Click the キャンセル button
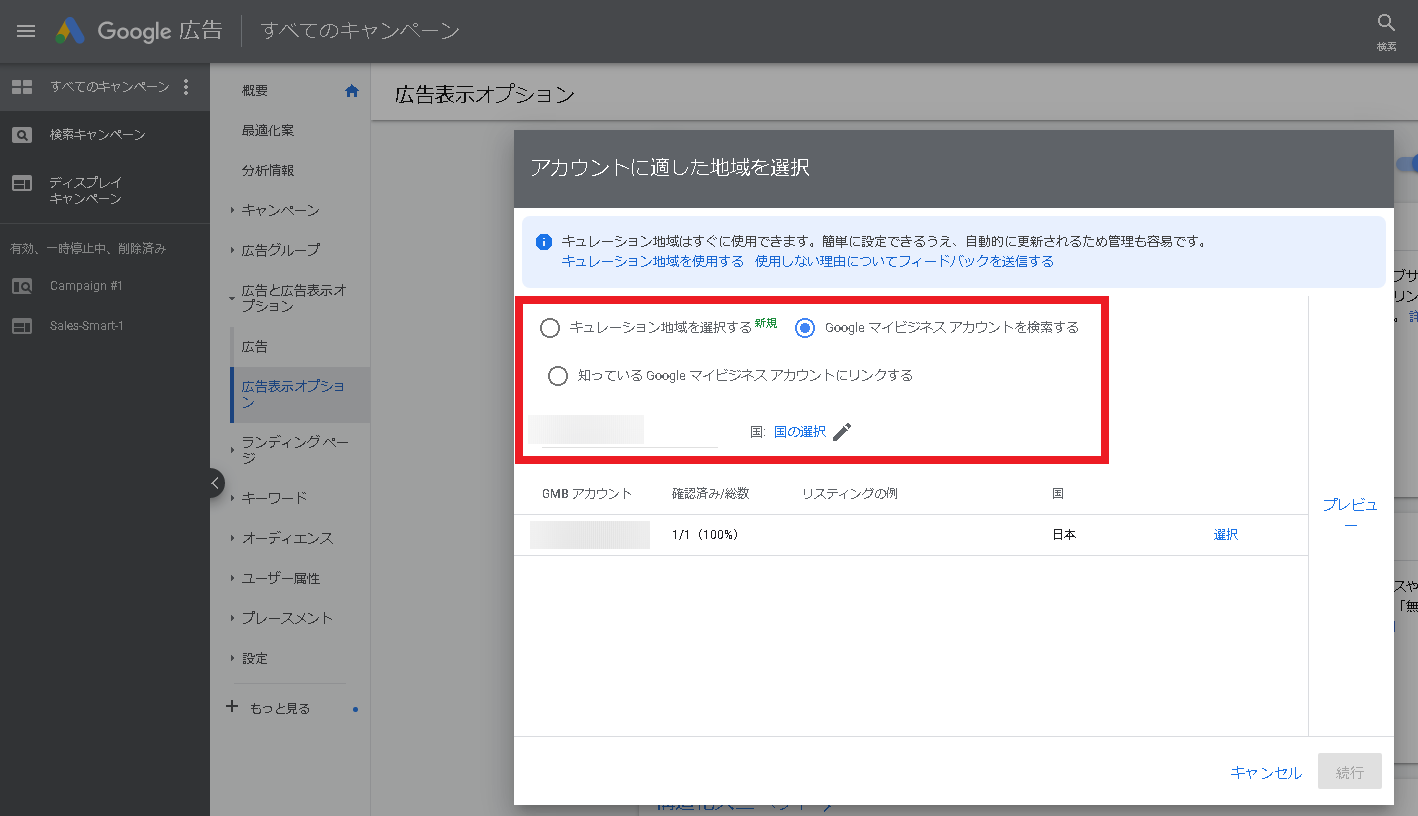 (1266, 772)
